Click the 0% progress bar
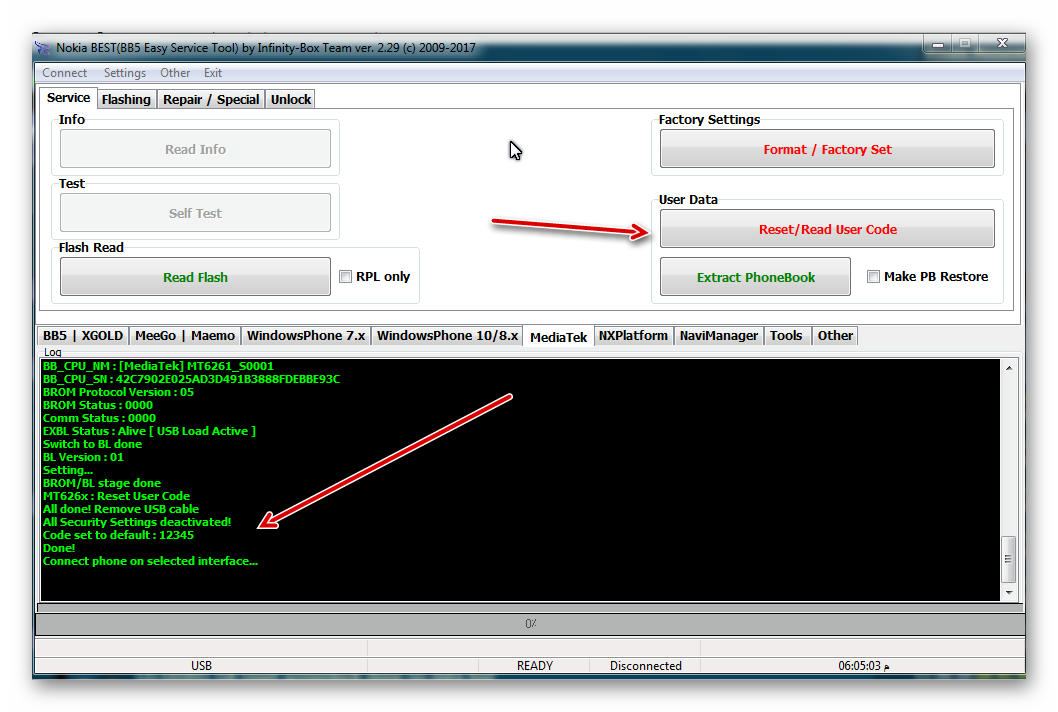This screenshot has height=712, width=1058. [x=530, y=624]
